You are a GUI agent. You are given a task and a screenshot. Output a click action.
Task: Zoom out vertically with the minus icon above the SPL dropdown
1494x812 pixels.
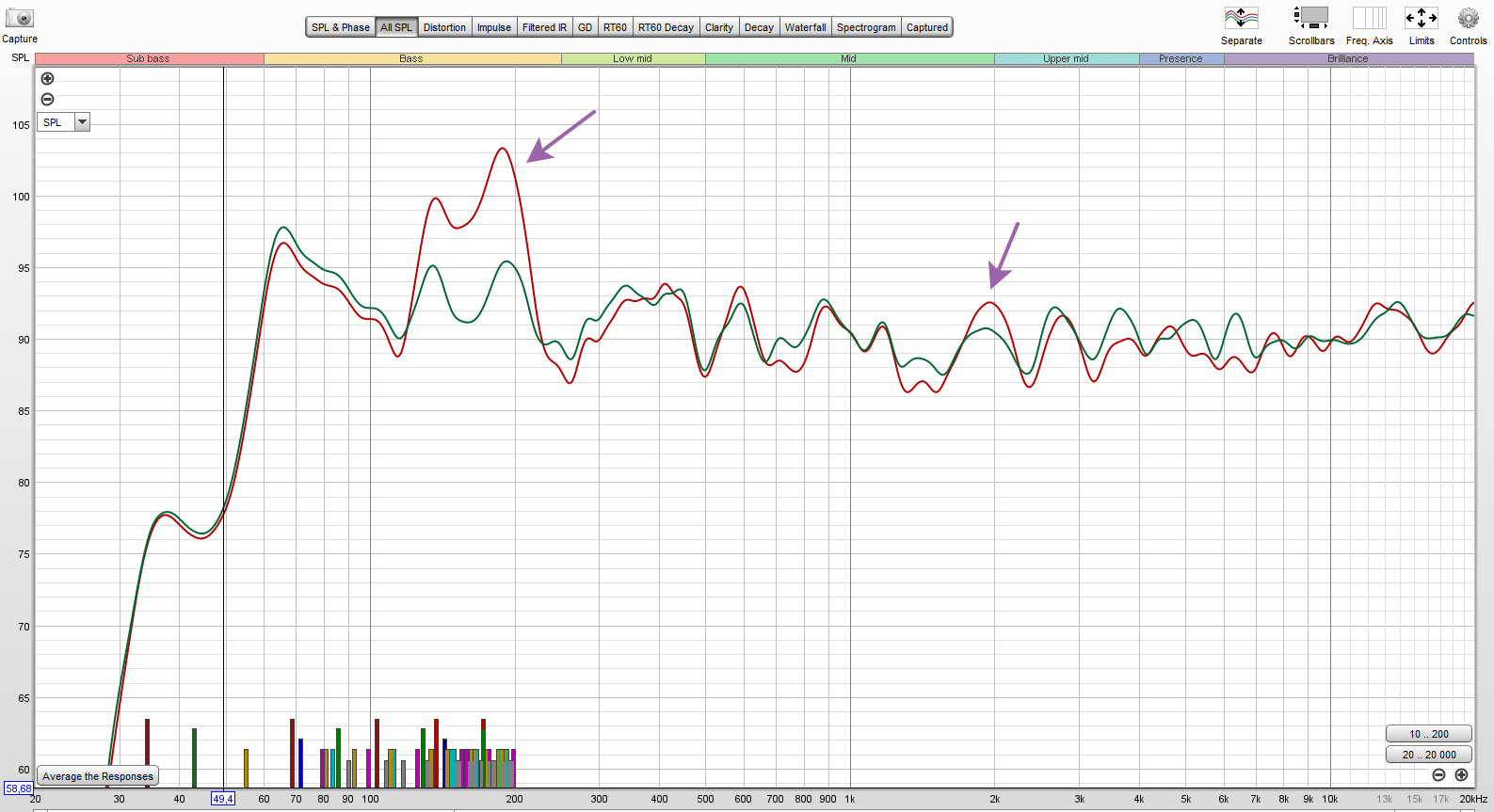47,100
